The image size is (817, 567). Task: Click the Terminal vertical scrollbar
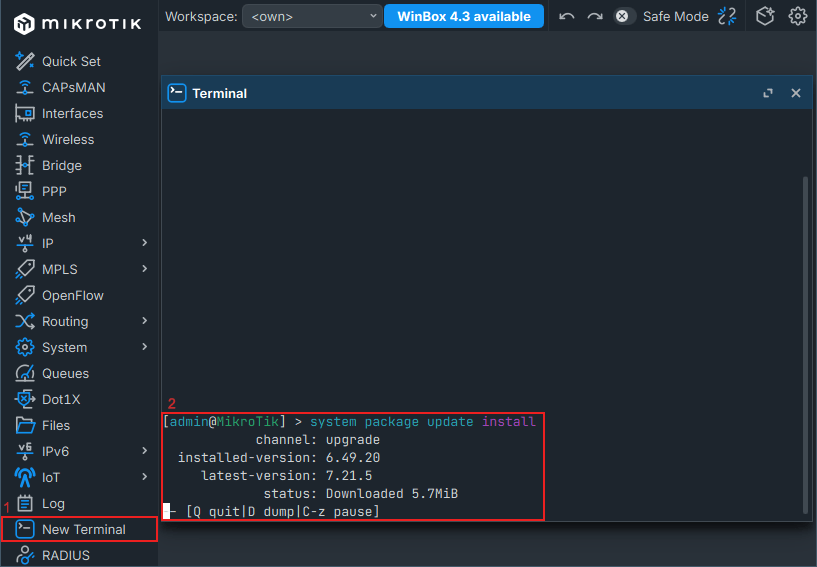[806, 345]
